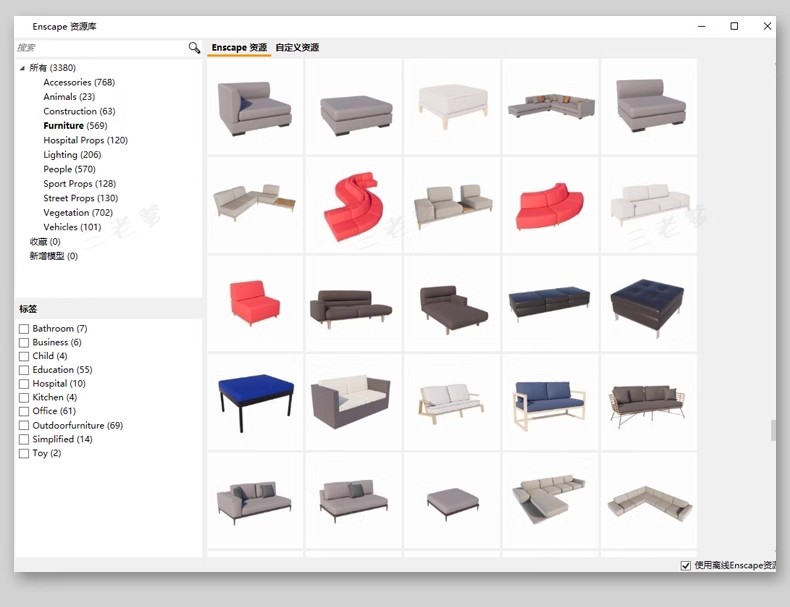Open the Construction (63) category
Image resolution: width=790 pixels, height=607 pixels.
coord(79,111)
